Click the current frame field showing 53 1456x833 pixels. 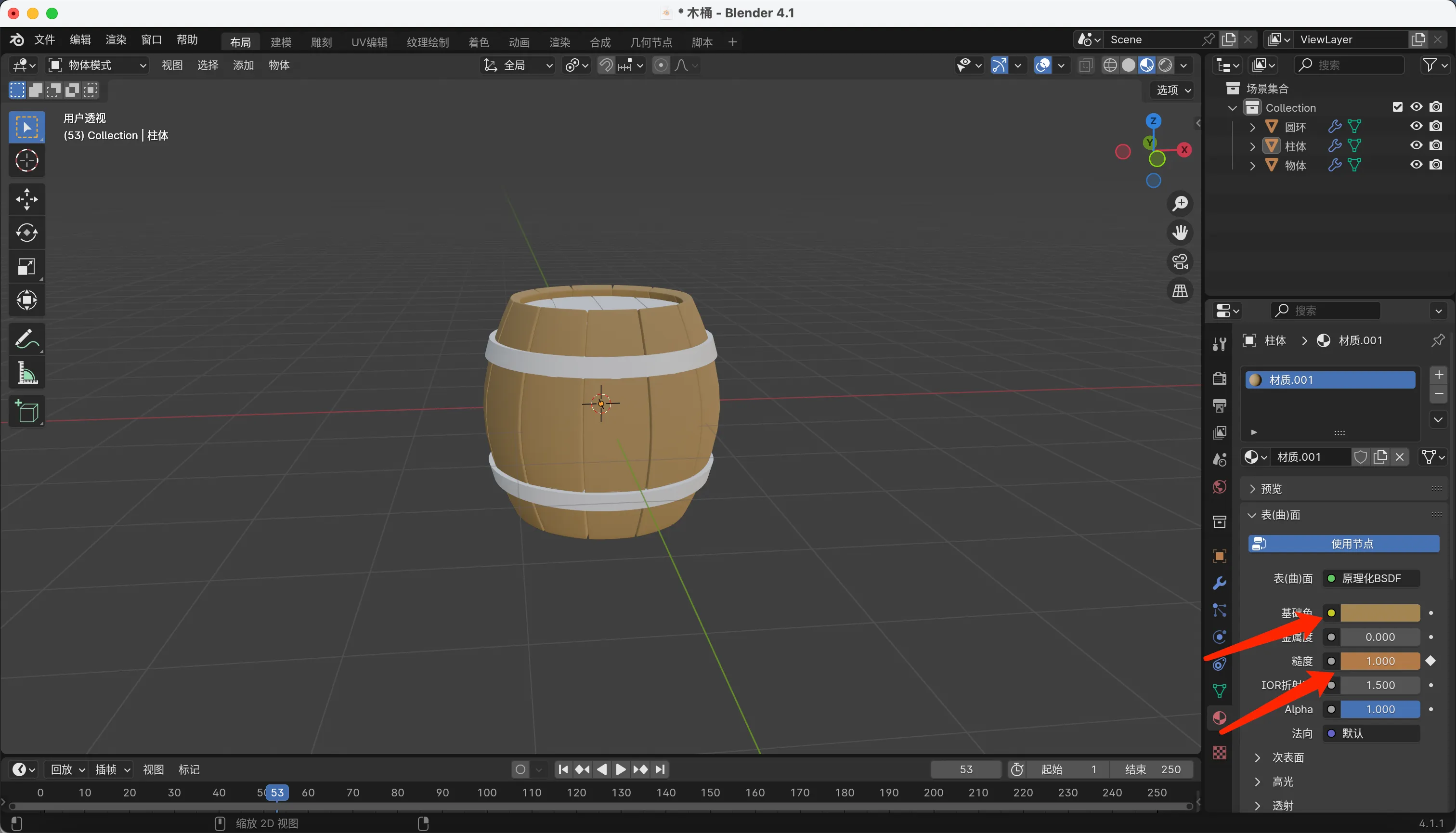coord(966,769)
